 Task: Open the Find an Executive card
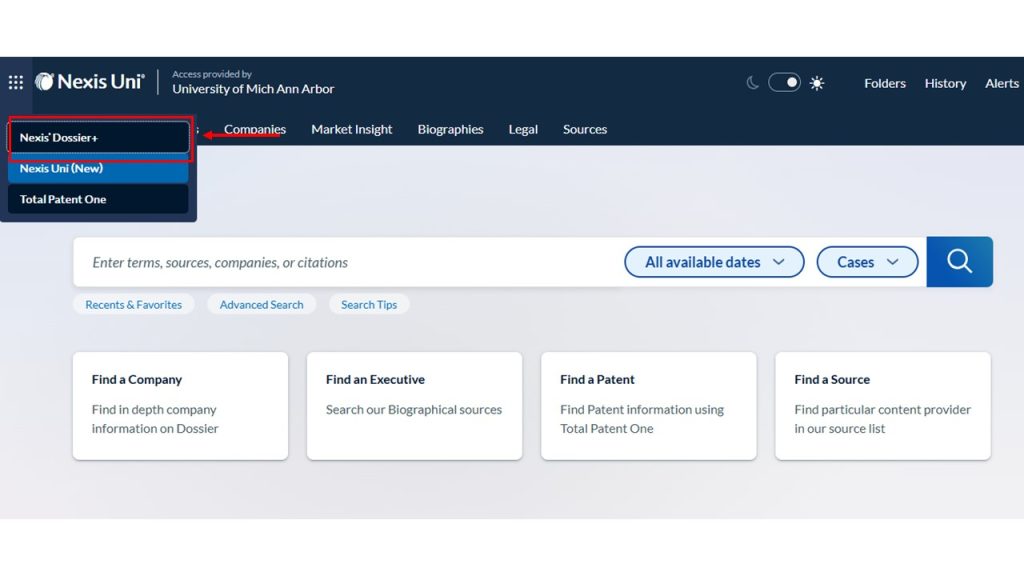(415, 406)
